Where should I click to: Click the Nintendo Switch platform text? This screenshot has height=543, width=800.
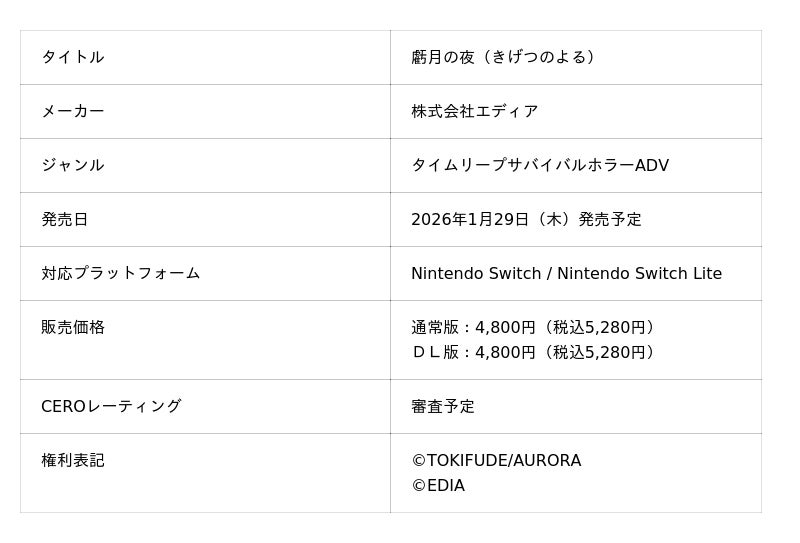(475, 273)
